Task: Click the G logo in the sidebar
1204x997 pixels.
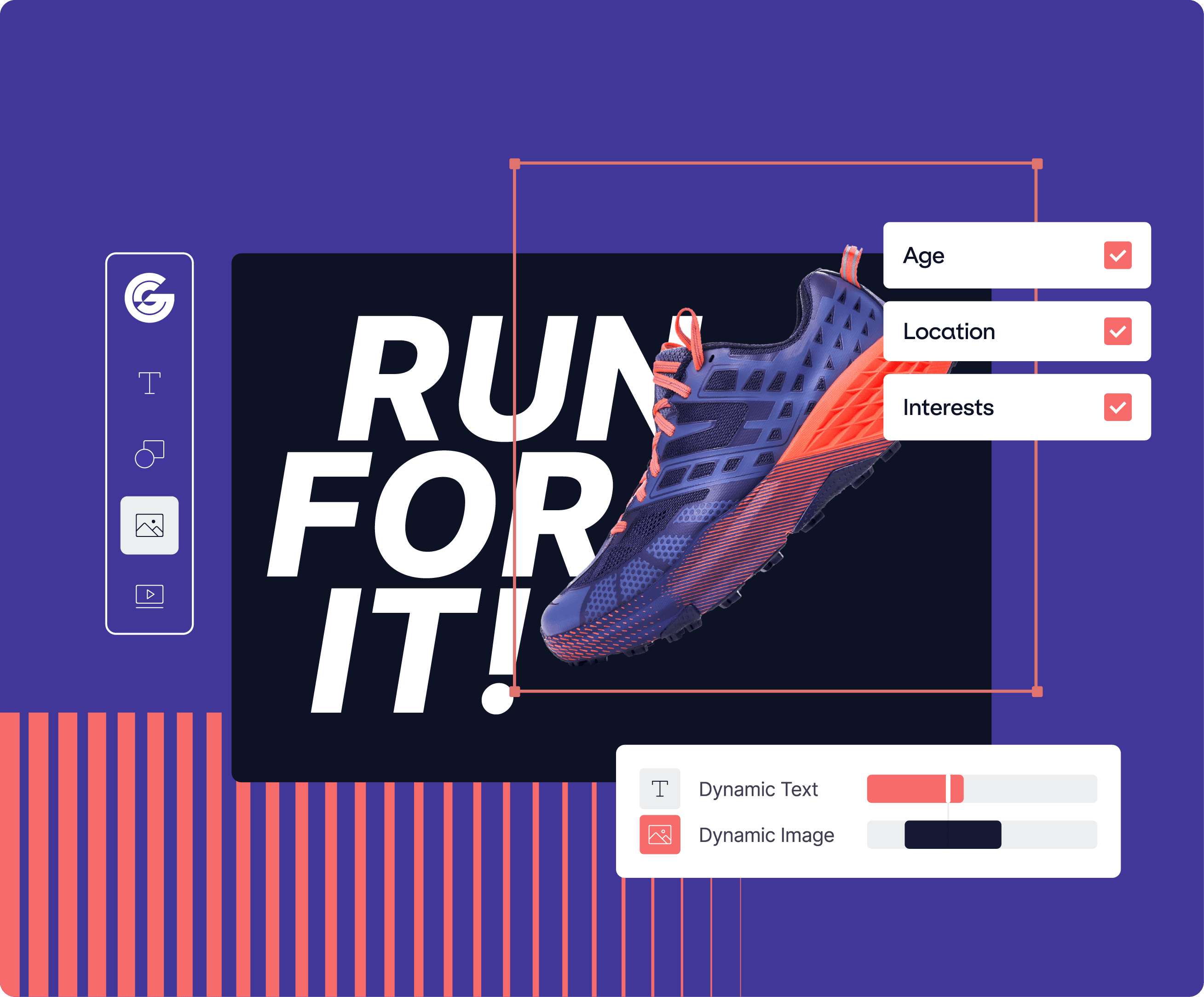Action: pyautogui.click(x=149, y=298)
